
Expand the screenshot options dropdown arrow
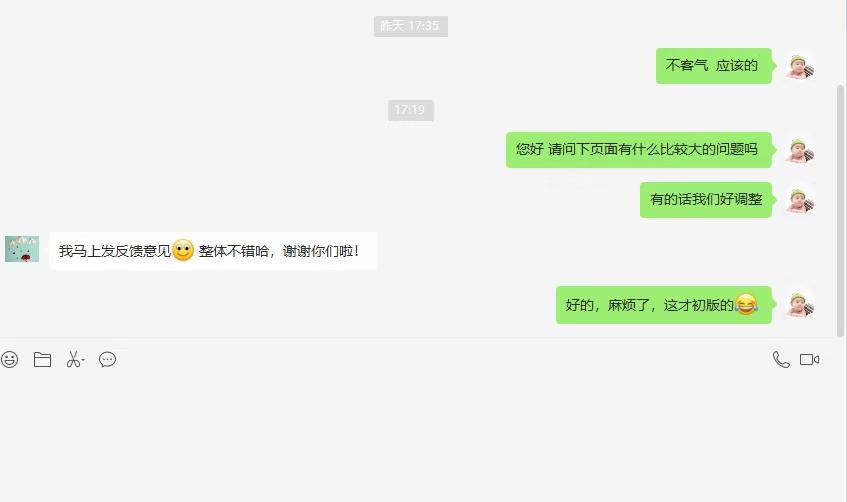coord(83,360)
